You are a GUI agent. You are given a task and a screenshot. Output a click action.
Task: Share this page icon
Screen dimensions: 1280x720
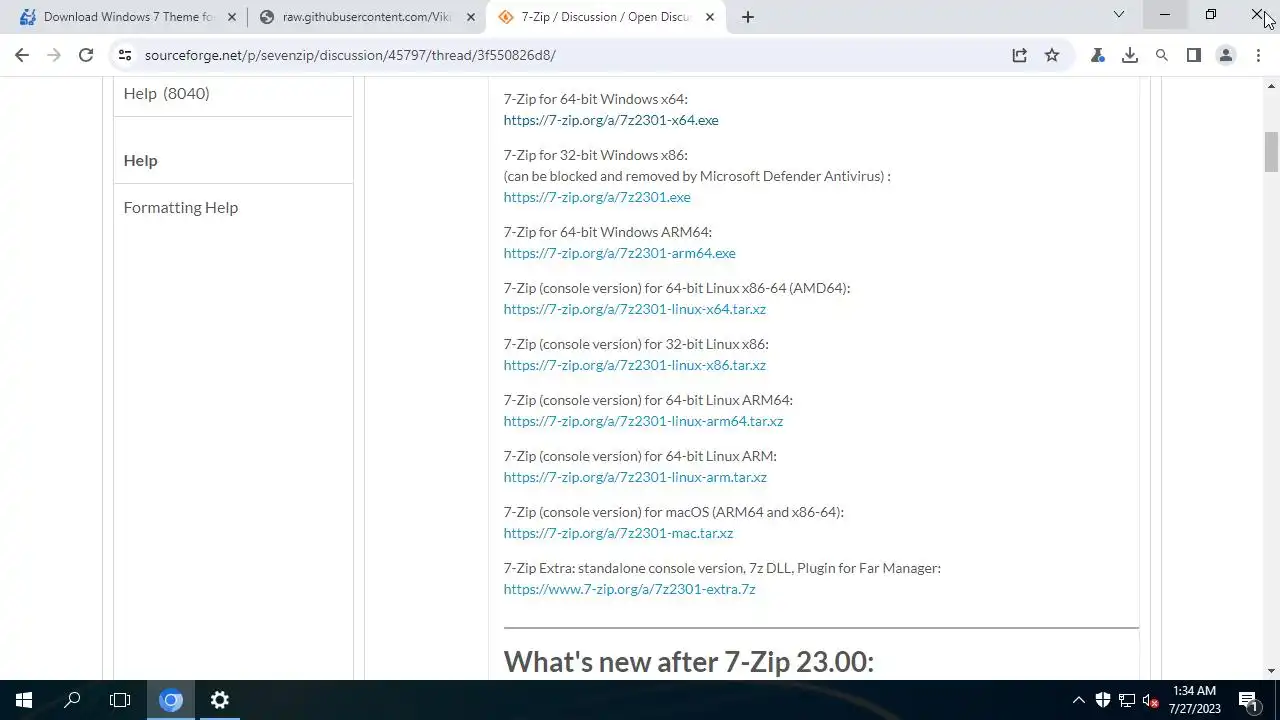pos(1019,55)
